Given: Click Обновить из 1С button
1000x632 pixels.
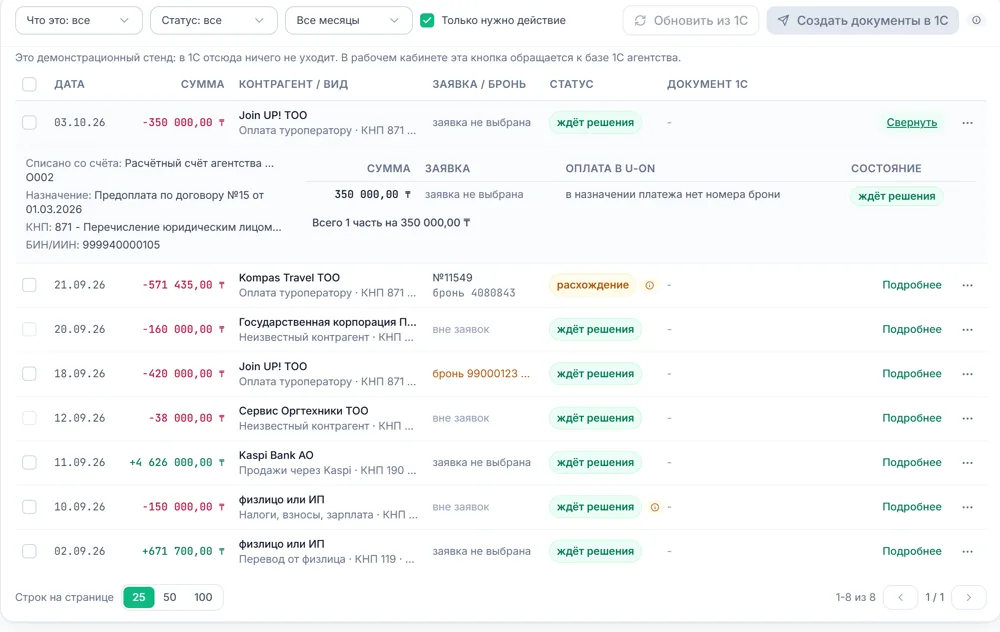Looking at the screenshot, I should tap(691, 20).
